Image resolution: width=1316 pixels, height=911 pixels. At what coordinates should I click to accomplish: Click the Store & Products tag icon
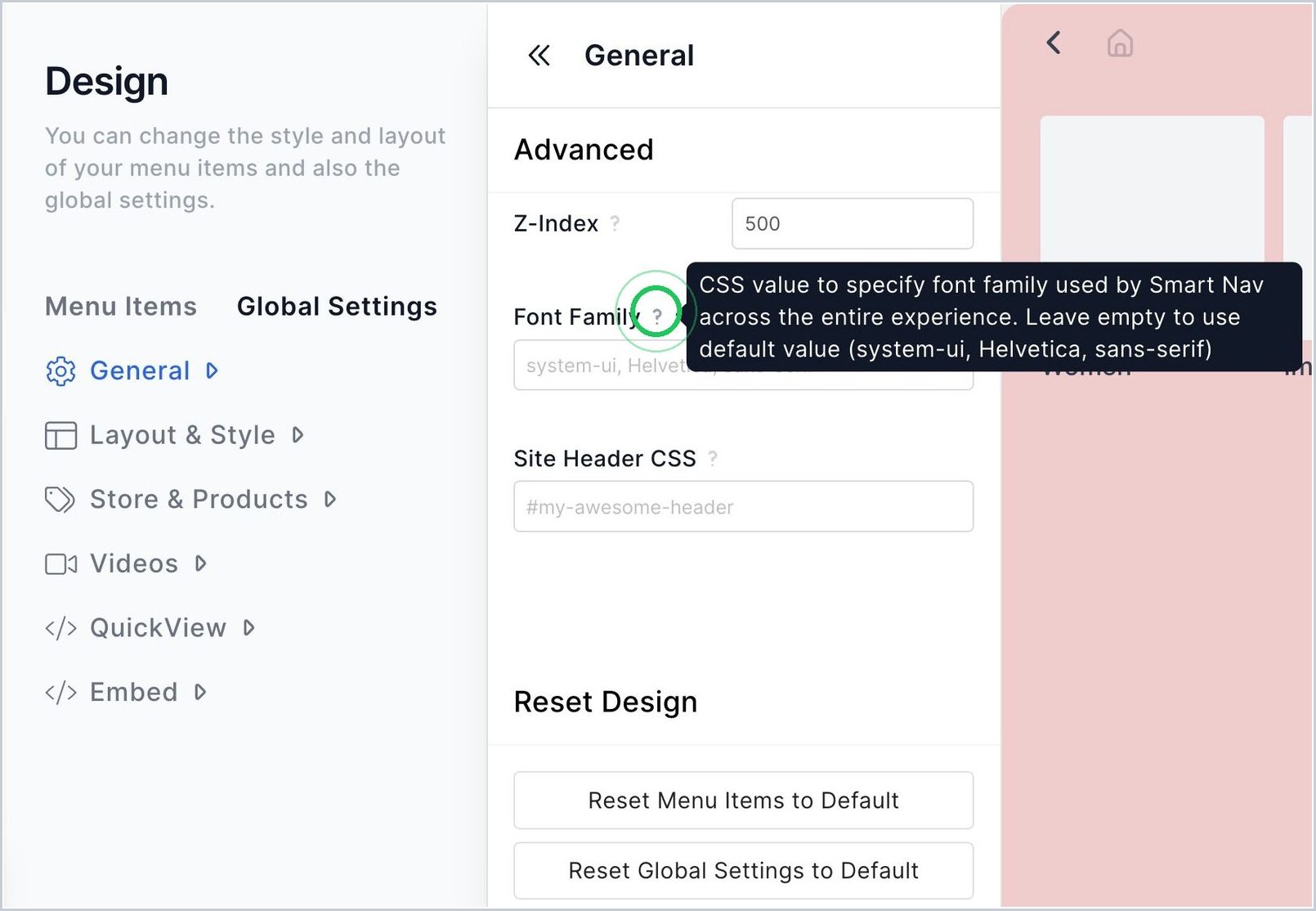tap(60, 500)
